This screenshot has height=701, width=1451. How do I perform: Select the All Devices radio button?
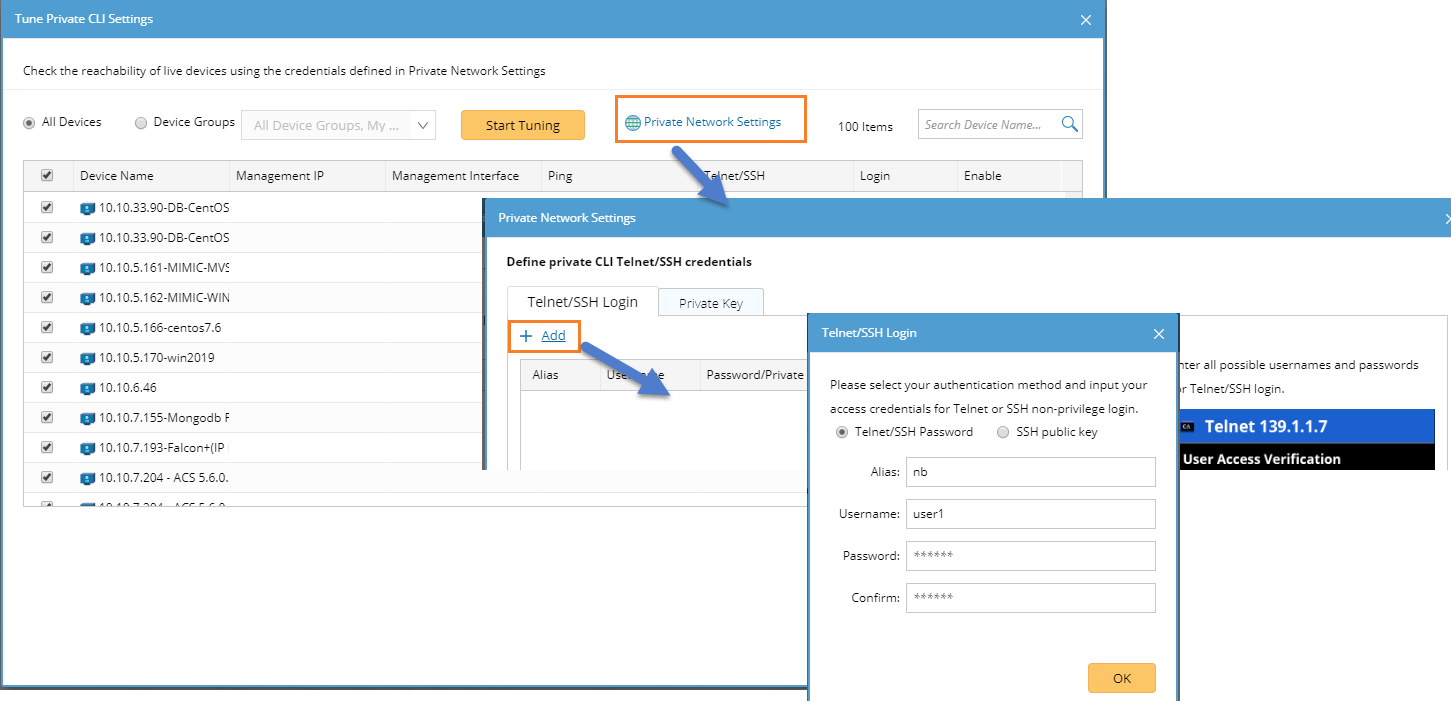[x=30, y=122]
